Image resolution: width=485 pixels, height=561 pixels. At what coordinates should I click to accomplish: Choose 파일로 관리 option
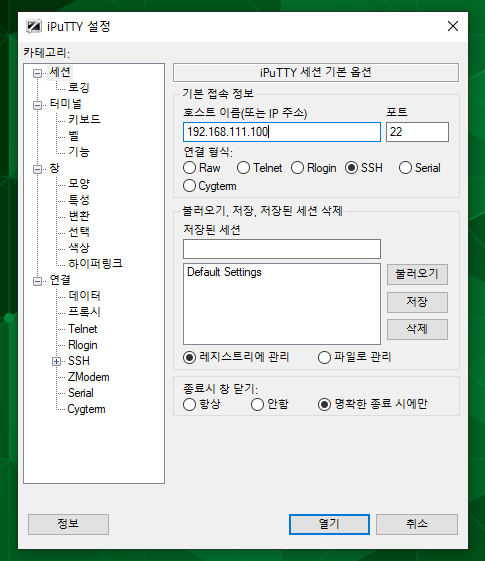pyautogui.click(x=354, y=357)
